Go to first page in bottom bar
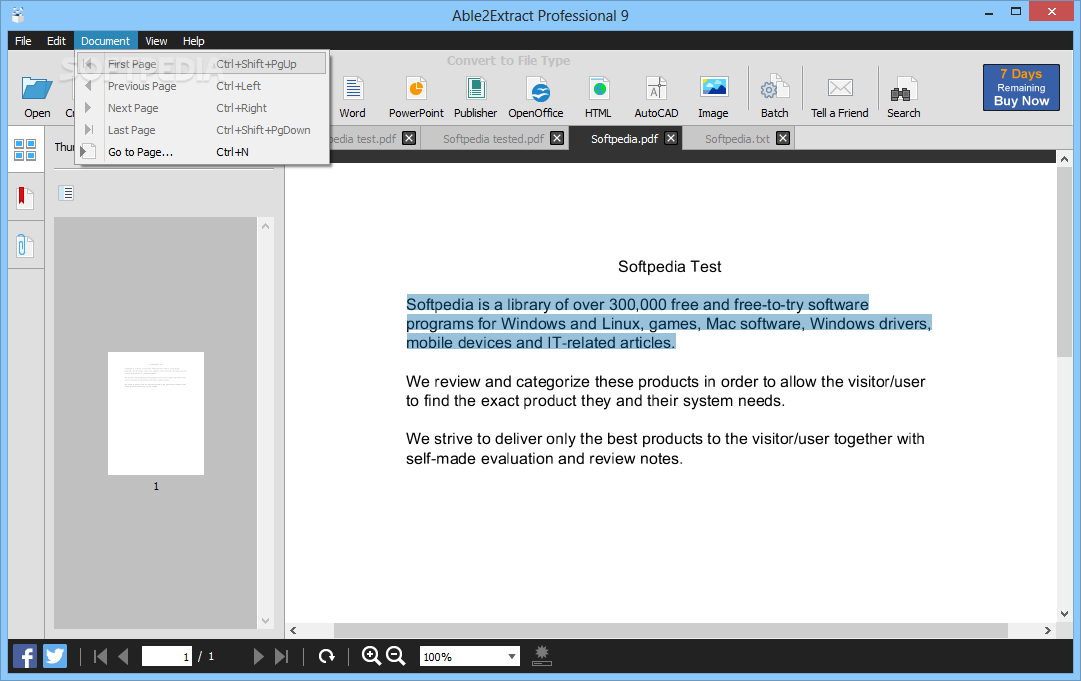This screenshot has width=1081, height=681. pyautogui.click(x=100, y=656)
